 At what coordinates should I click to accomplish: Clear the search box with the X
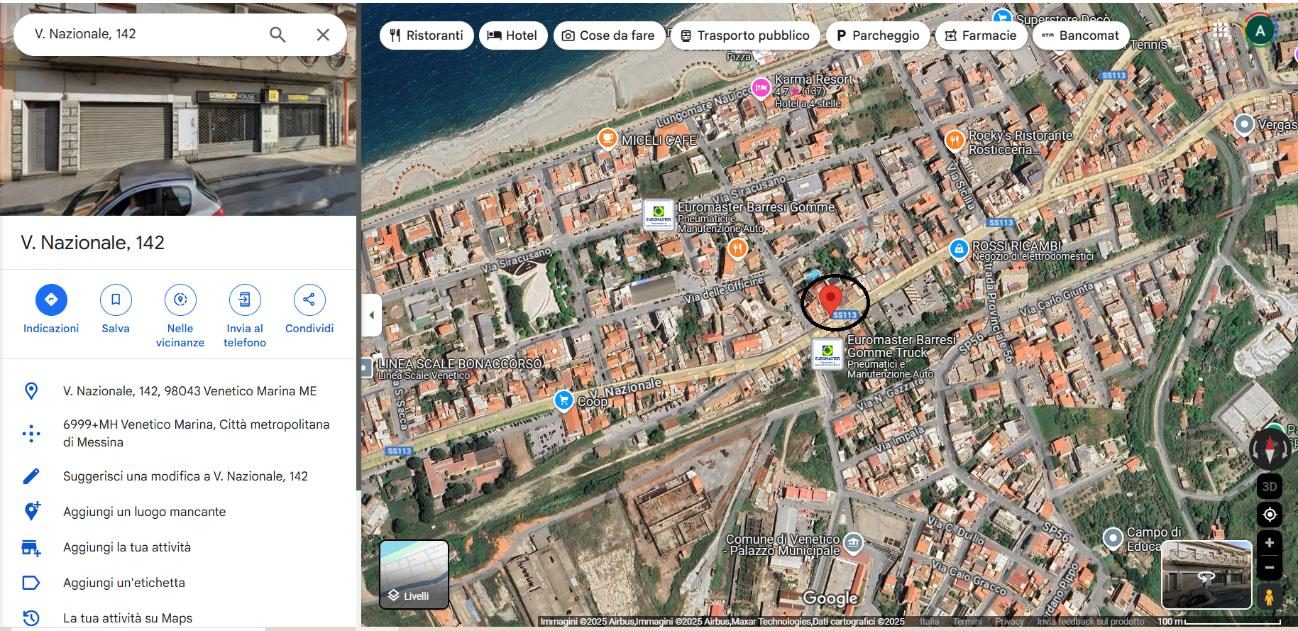pyautogui.click(x=323, y=34)
